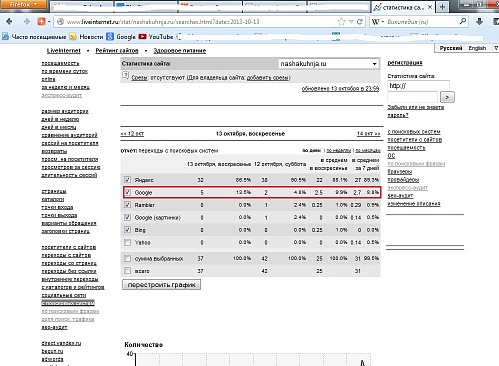The height and width of the screenshot is (366, 499).
Task: Check the сумма выбранных checkbox
Action: [x=127, y=258]
